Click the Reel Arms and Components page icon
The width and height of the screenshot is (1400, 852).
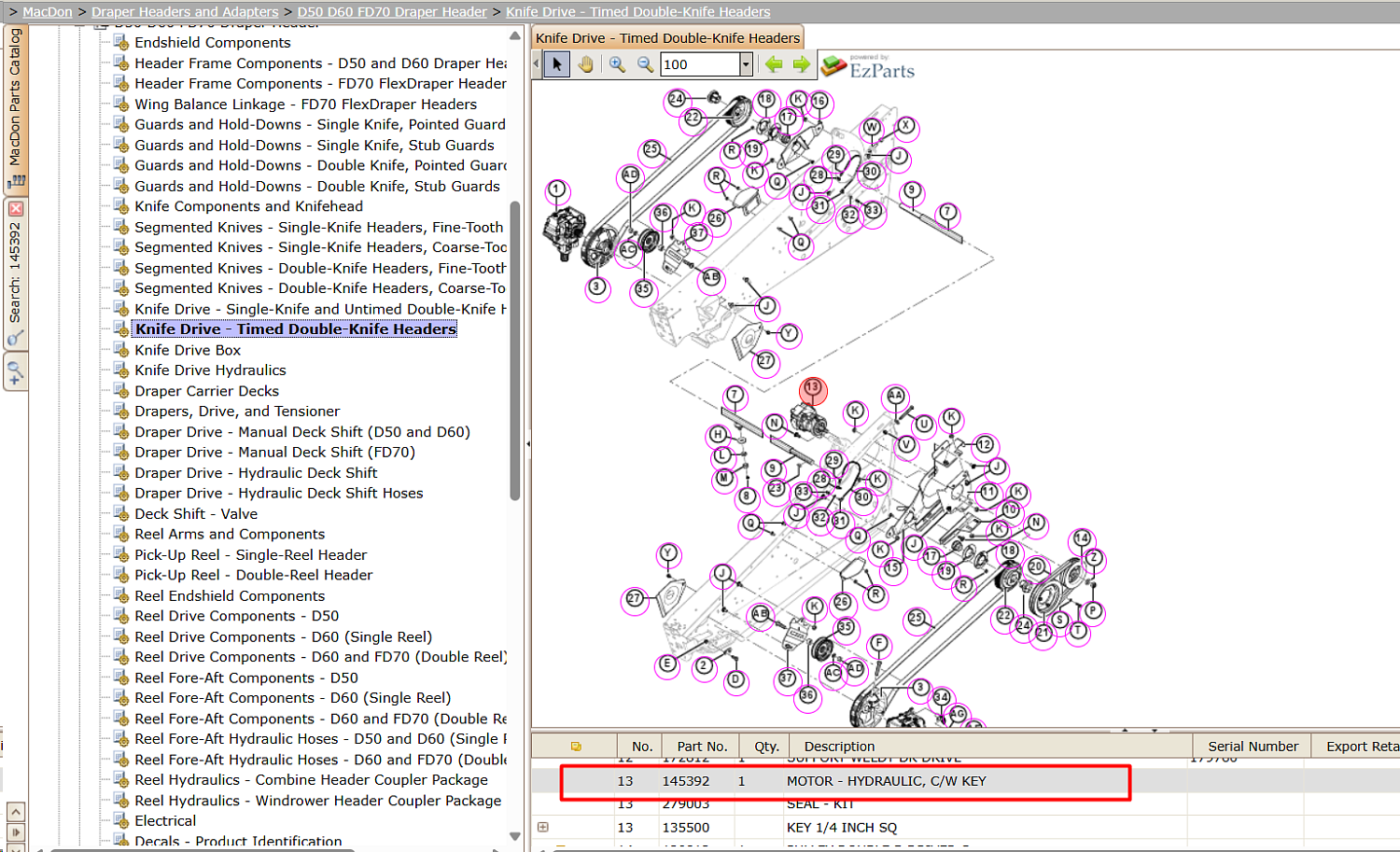click(121, 535)
